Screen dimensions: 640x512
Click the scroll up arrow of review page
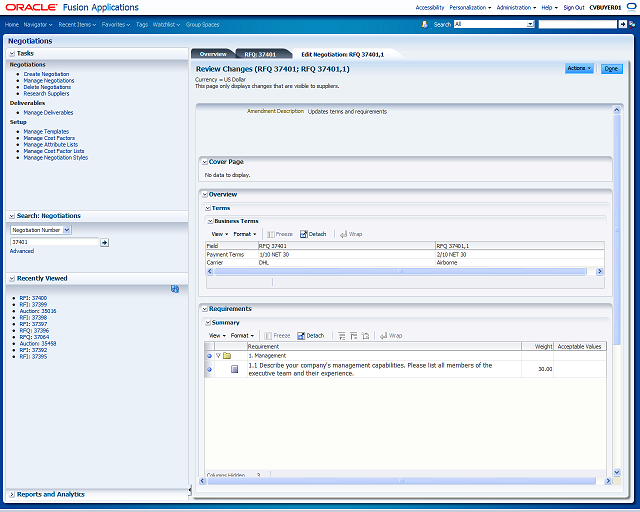point(617,109)
